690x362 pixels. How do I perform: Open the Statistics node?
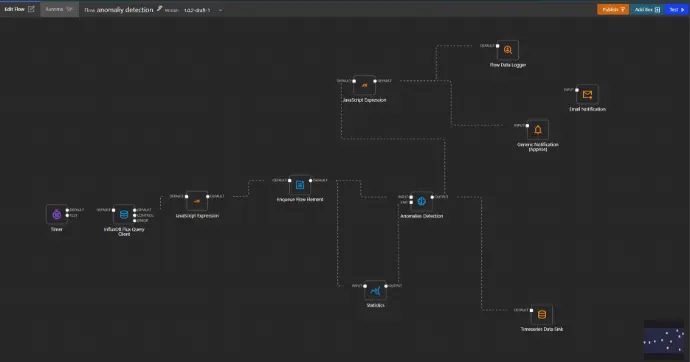click(375, 290)
